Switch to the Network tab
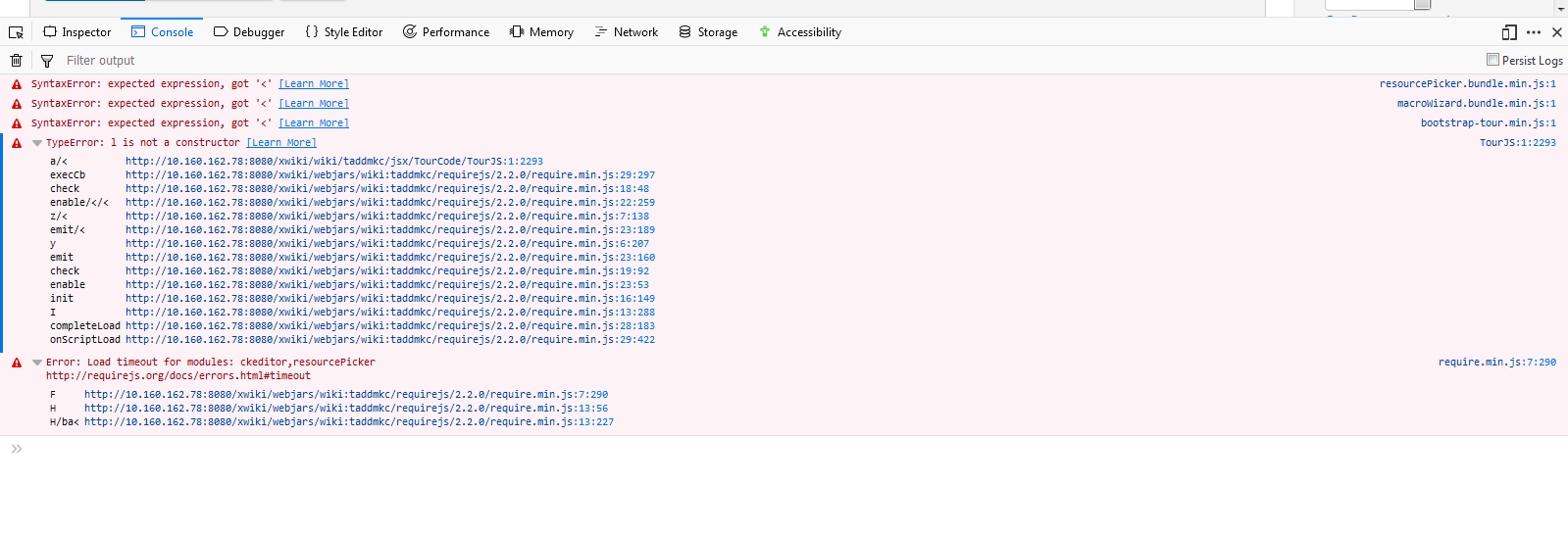 click(626, 32)
